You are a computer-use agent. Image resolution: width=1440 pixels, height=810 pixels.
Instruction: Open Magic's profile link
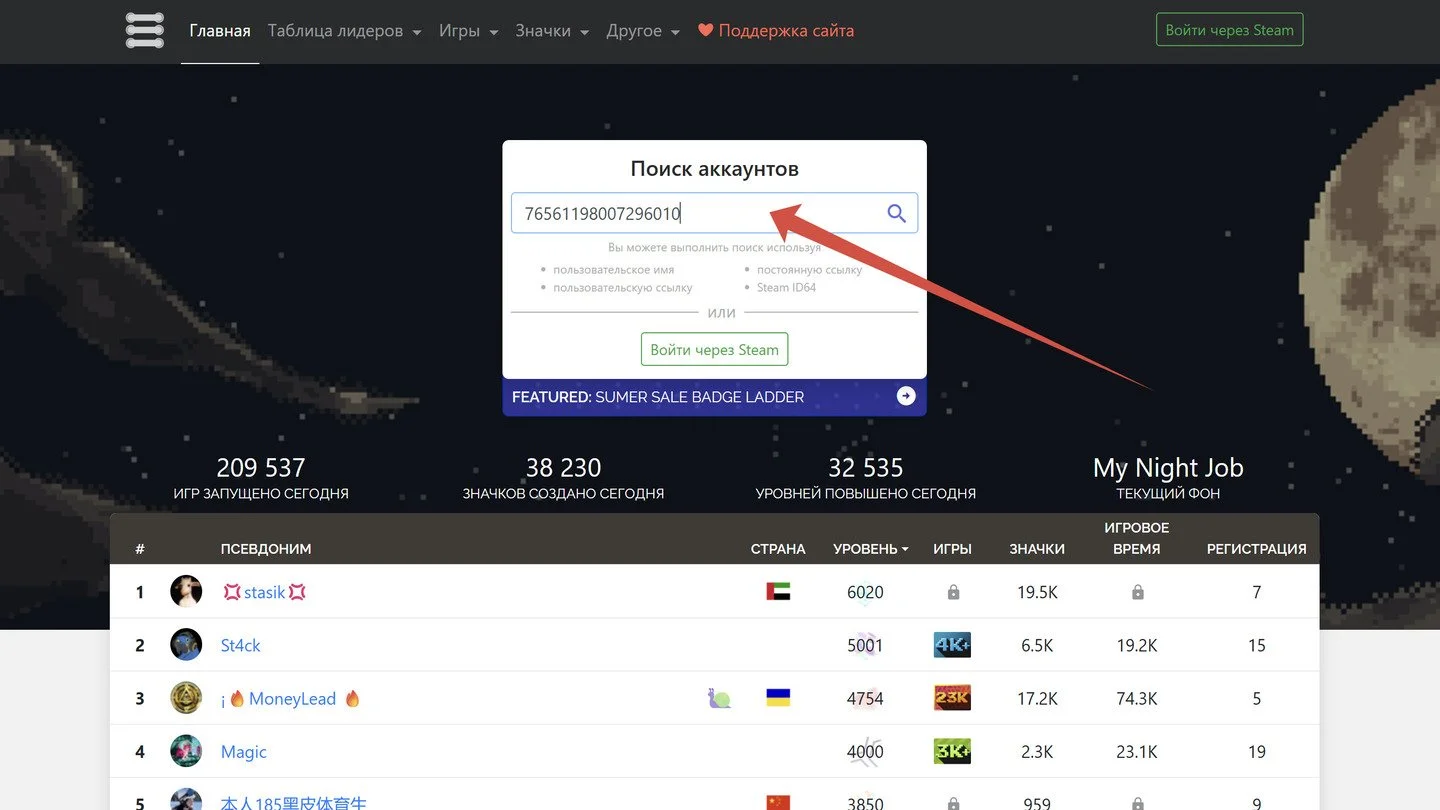click(244, 752)
